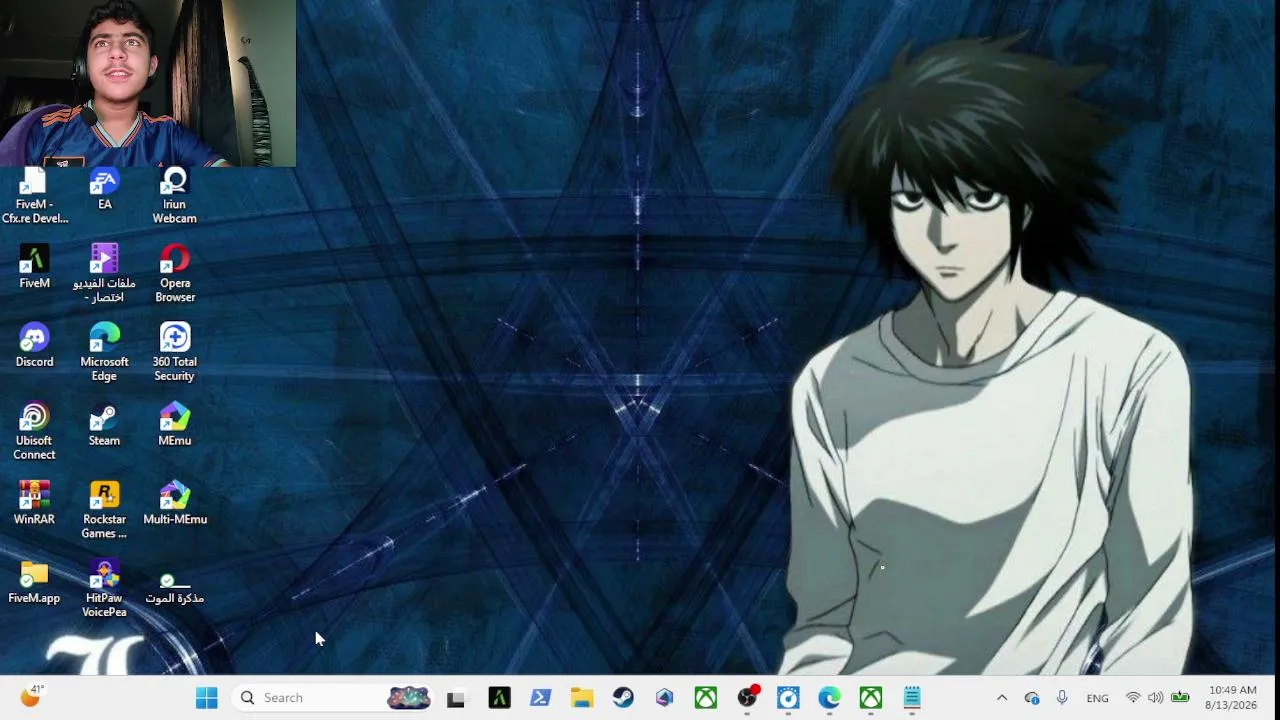Select the Ubisoft Connect desktop icon
This screenshot has width=1280, height=720.
point(34,432)
